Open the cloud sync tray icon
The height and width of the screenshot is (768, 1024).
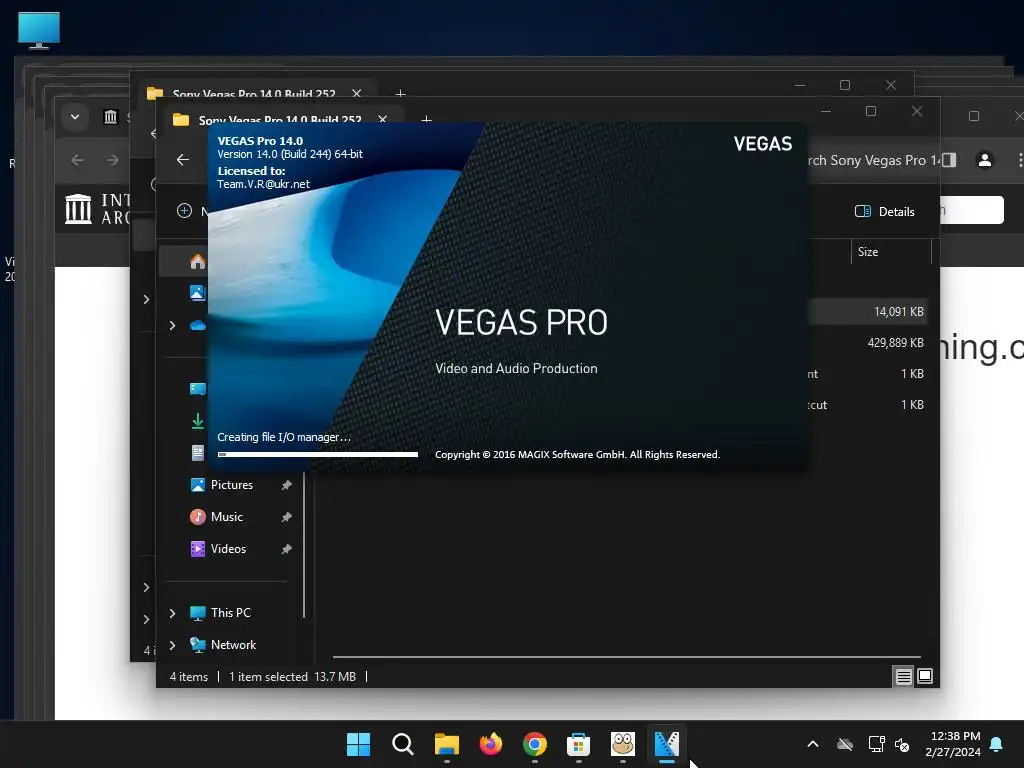845,744
